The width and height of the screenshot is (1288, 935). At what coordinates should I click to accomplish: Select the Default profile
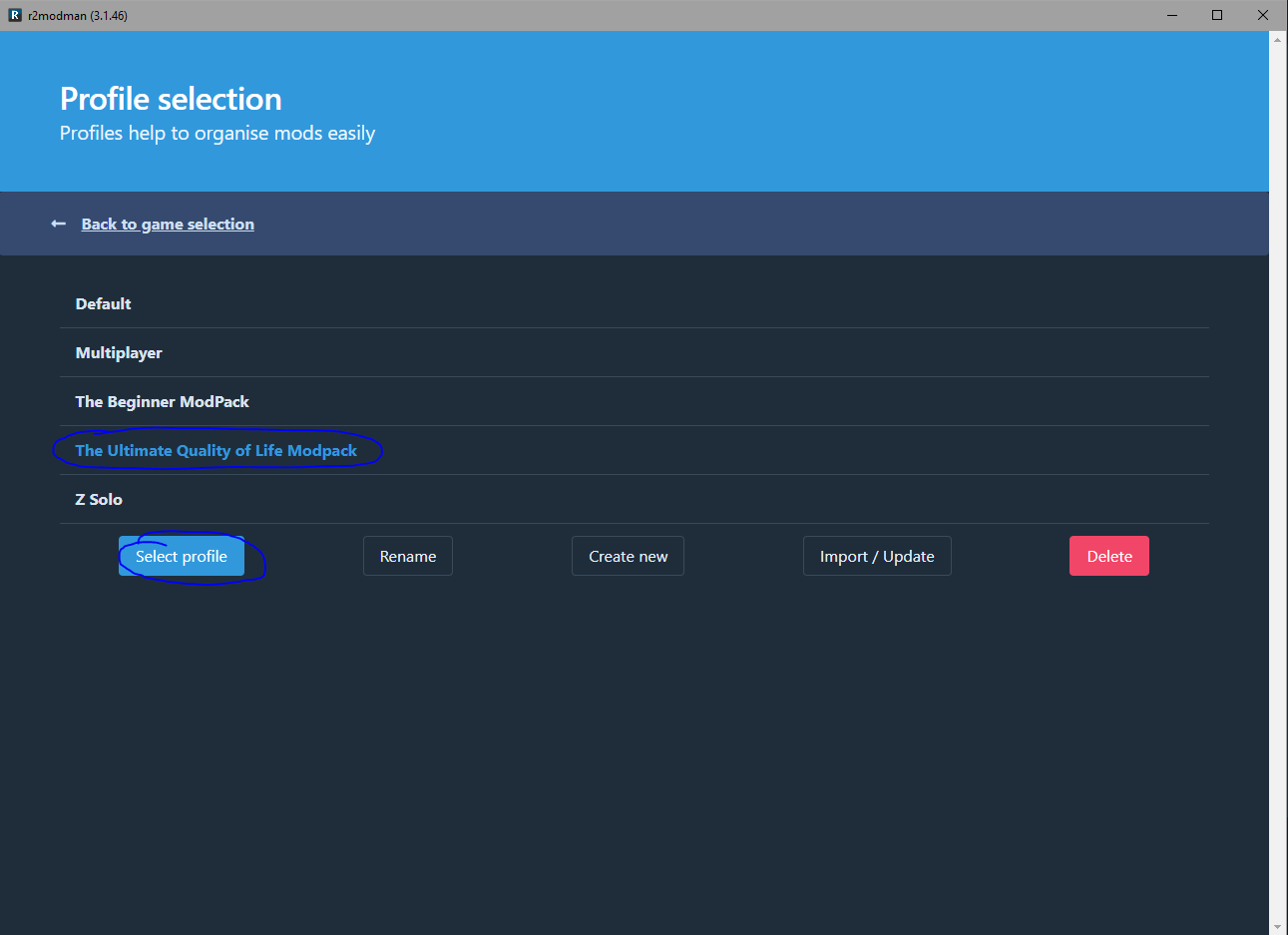[635, 303]
